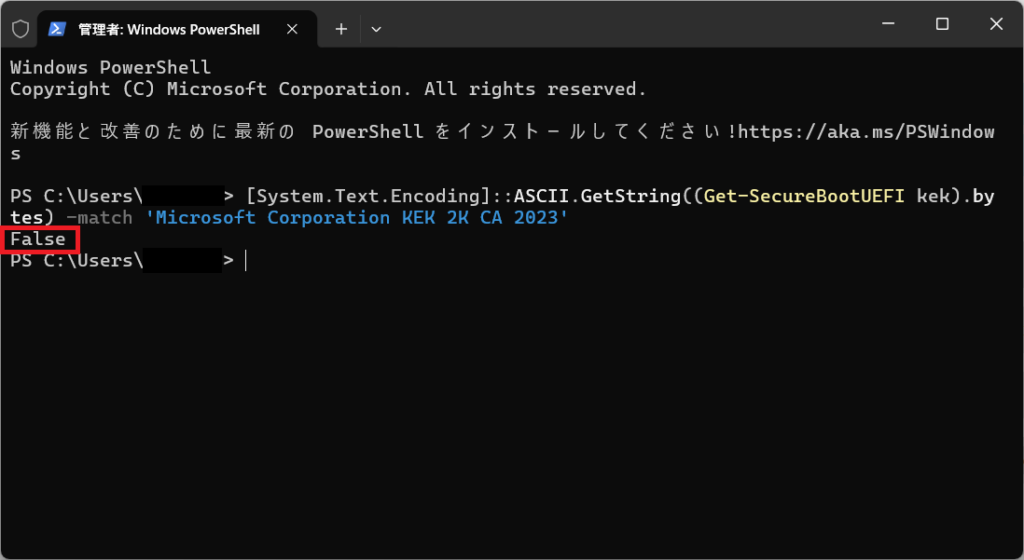The width and height of the screenshot is (1024, 560).
Task: Click the [System.Text.Encoding] type text
Action: tap(367, 196)
